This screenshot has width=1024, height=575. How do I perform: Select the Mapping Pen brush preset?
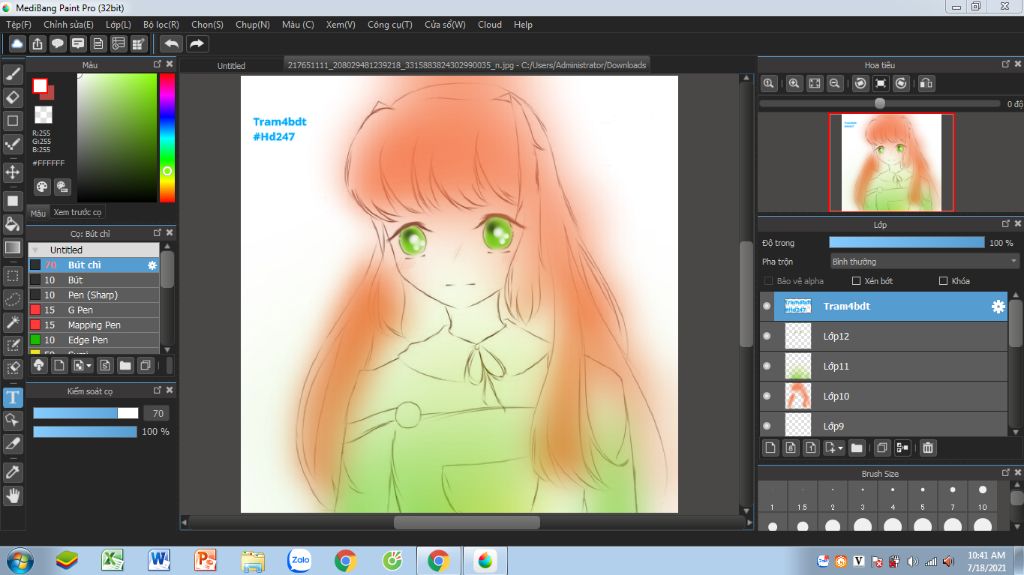coord(94,325)
